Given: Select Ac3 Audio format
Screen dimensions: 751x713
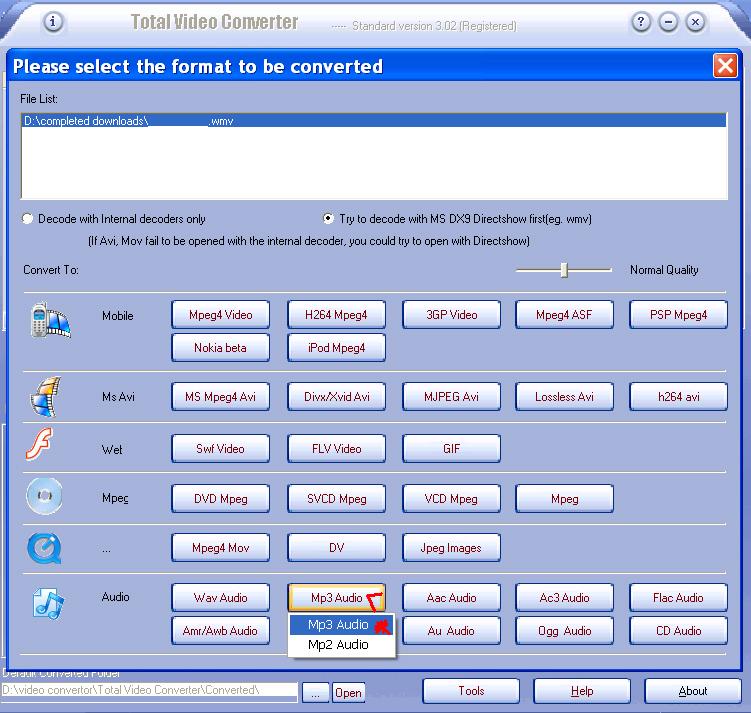Looking at the screenshot, I should pos(564,598).
